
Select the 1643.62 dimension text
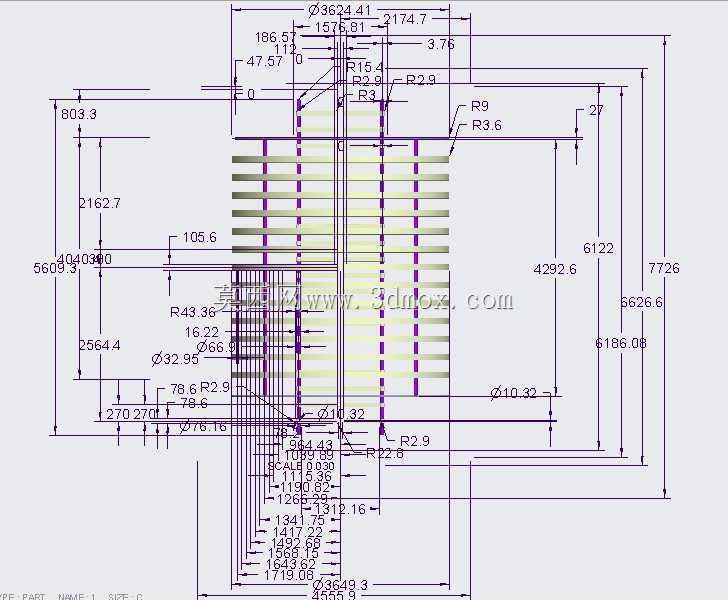pos(291,564)
